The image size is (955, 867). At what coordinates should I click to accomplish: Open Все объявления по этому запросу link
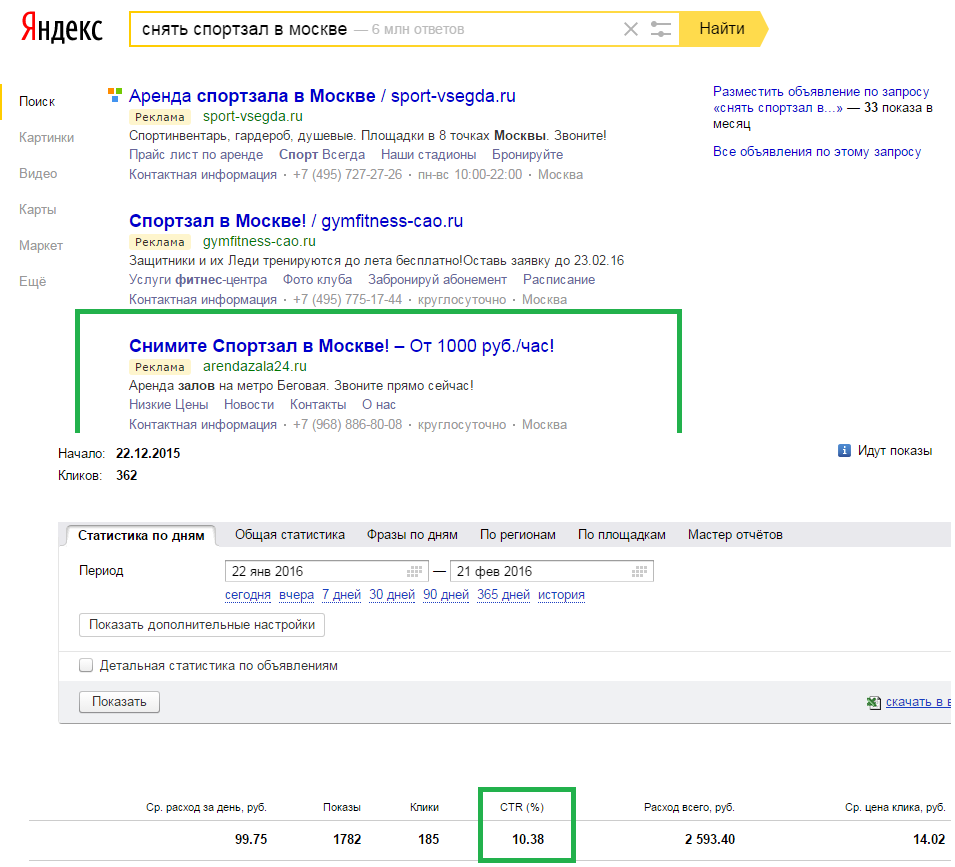pyautogui.click(x=816, y=152)
